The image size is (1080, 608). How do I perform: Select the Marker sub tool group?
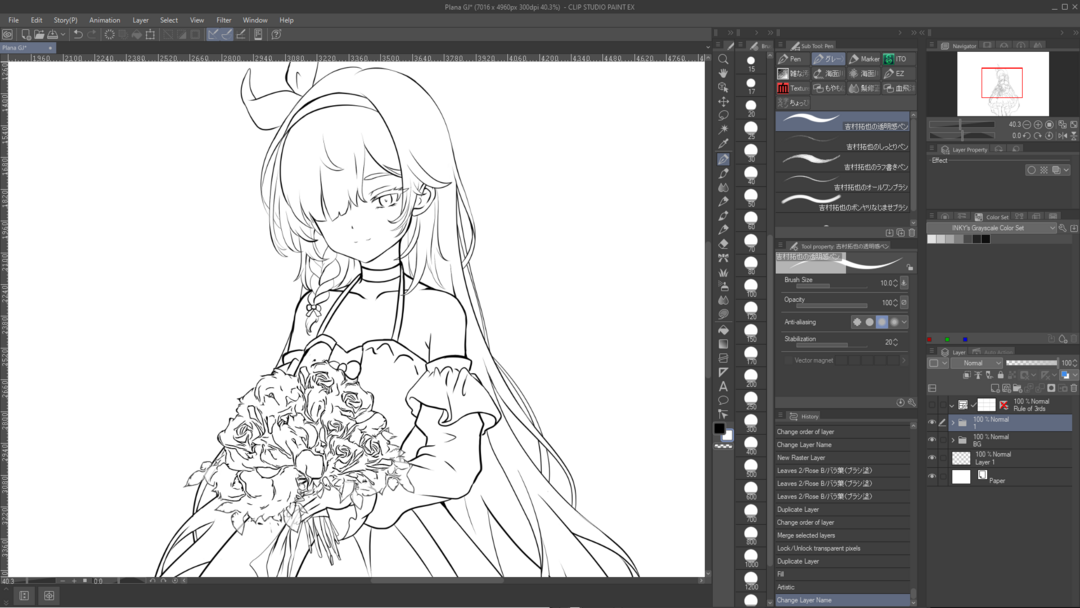click(x=864, y=59)
